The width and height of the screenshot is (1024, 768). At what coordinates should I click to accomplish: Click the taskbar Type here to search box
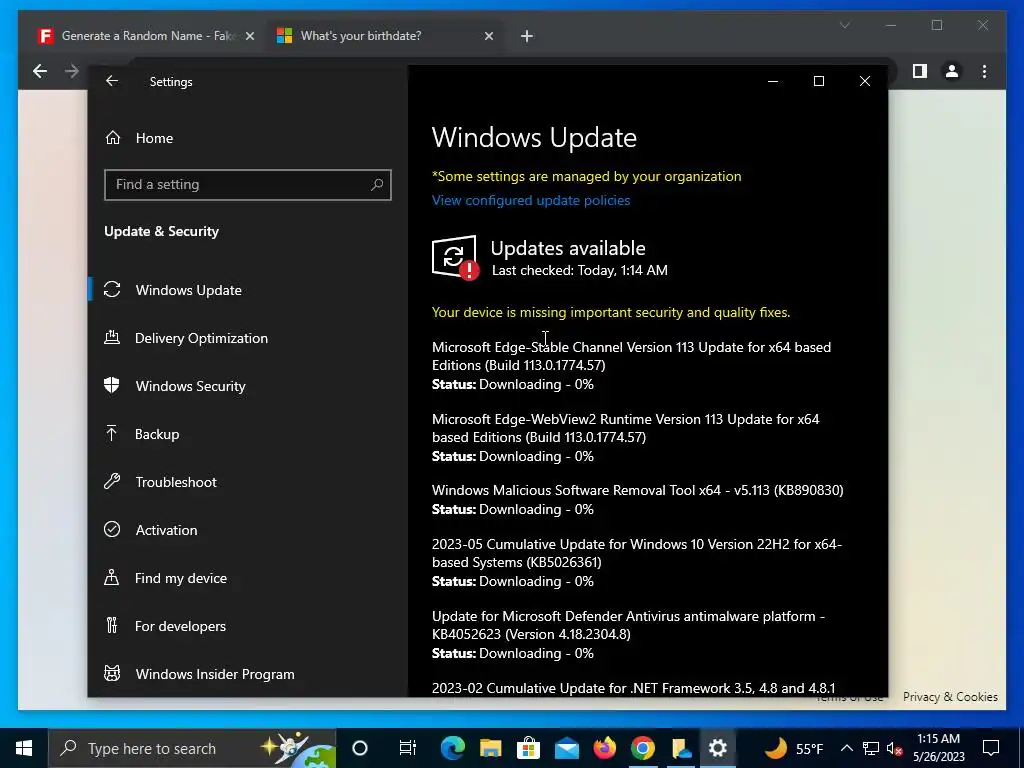tap(192, 748)
